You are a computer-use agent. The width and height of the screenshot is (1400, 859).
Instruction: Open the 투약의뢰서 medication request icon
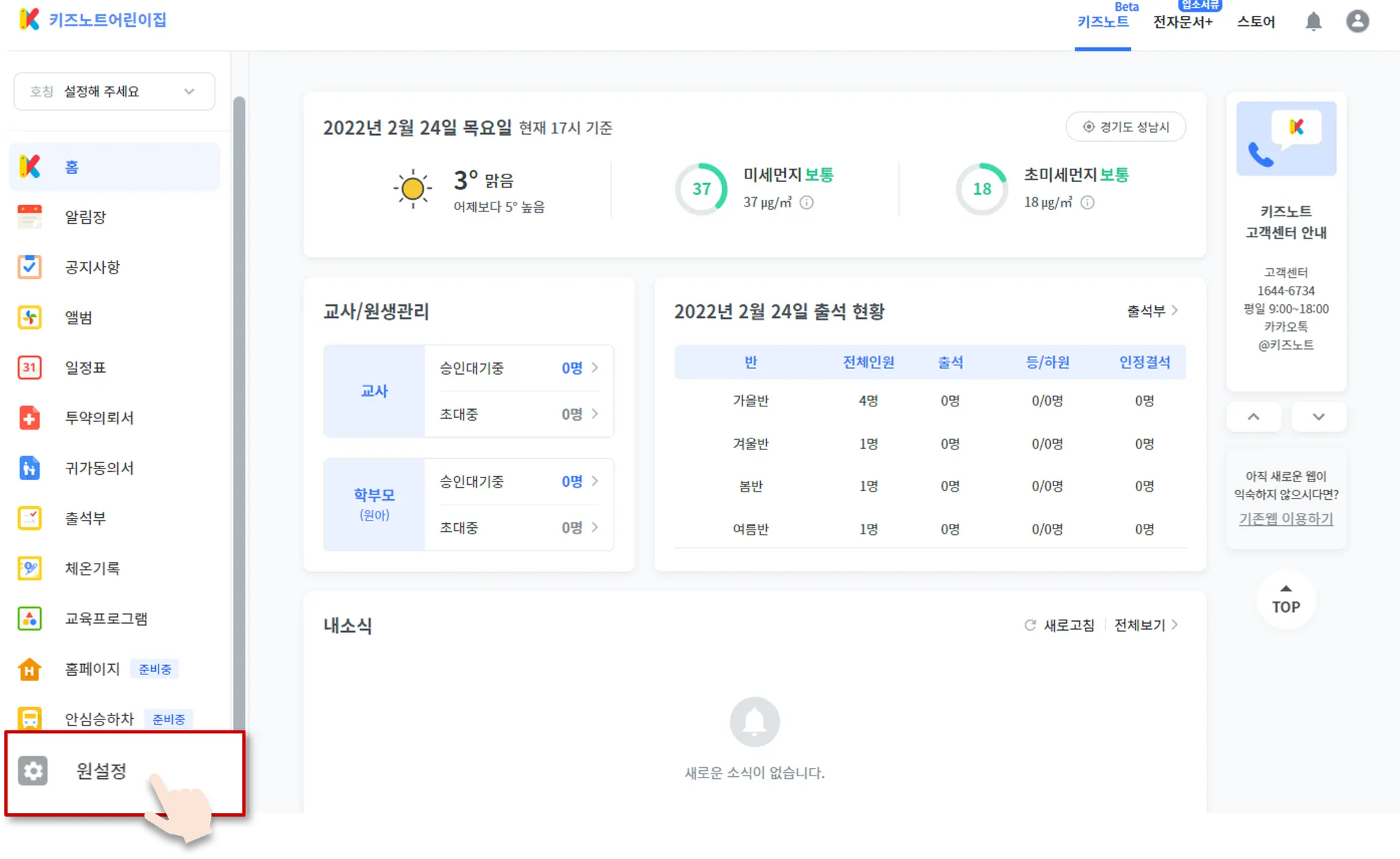coord(29,418)
